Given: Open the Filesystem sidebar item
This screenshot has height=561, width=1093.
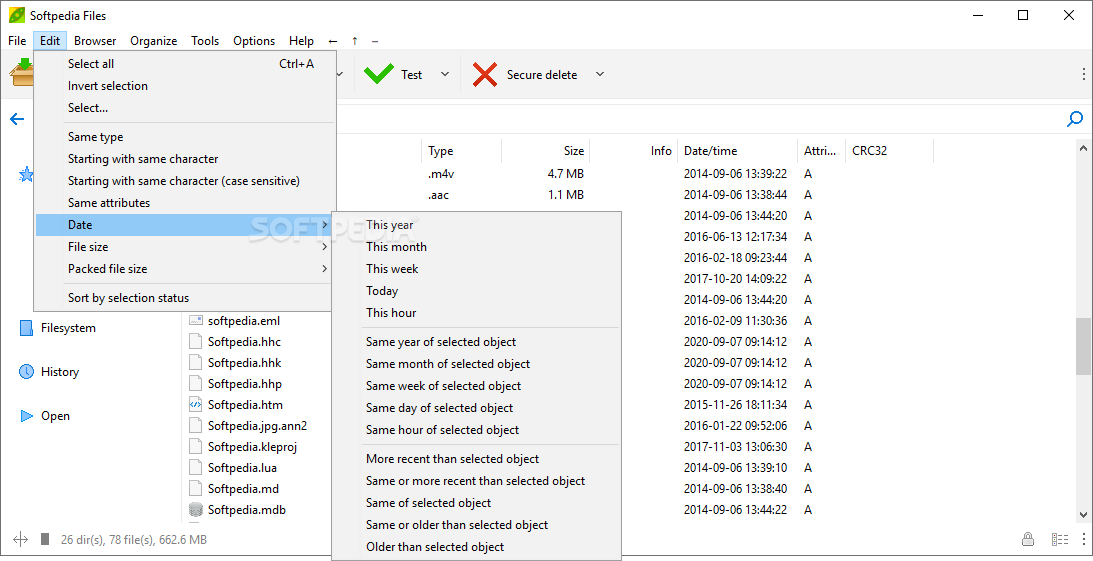Looking at the screenshot, I should click(x=58, y=328).
